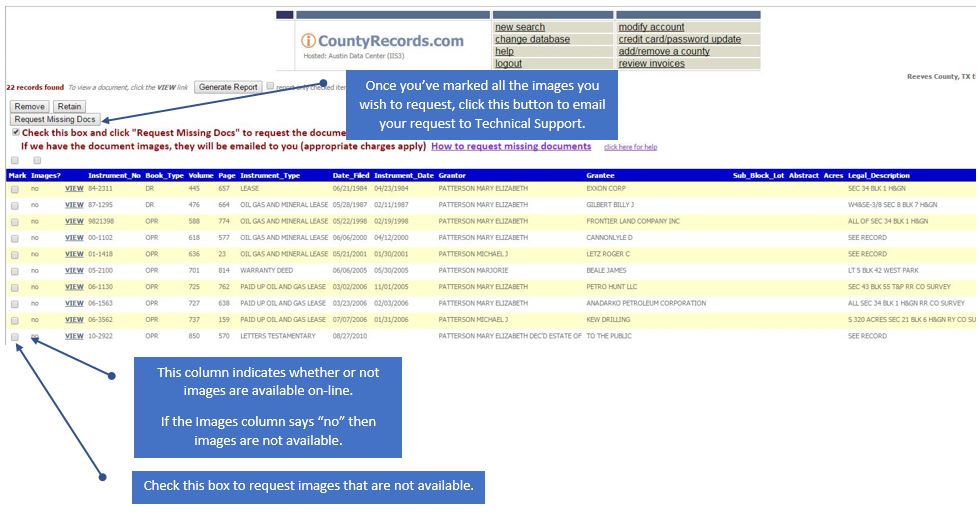Sort by the Date_Filed column header

pyautogui.click(x=350, y=175)
